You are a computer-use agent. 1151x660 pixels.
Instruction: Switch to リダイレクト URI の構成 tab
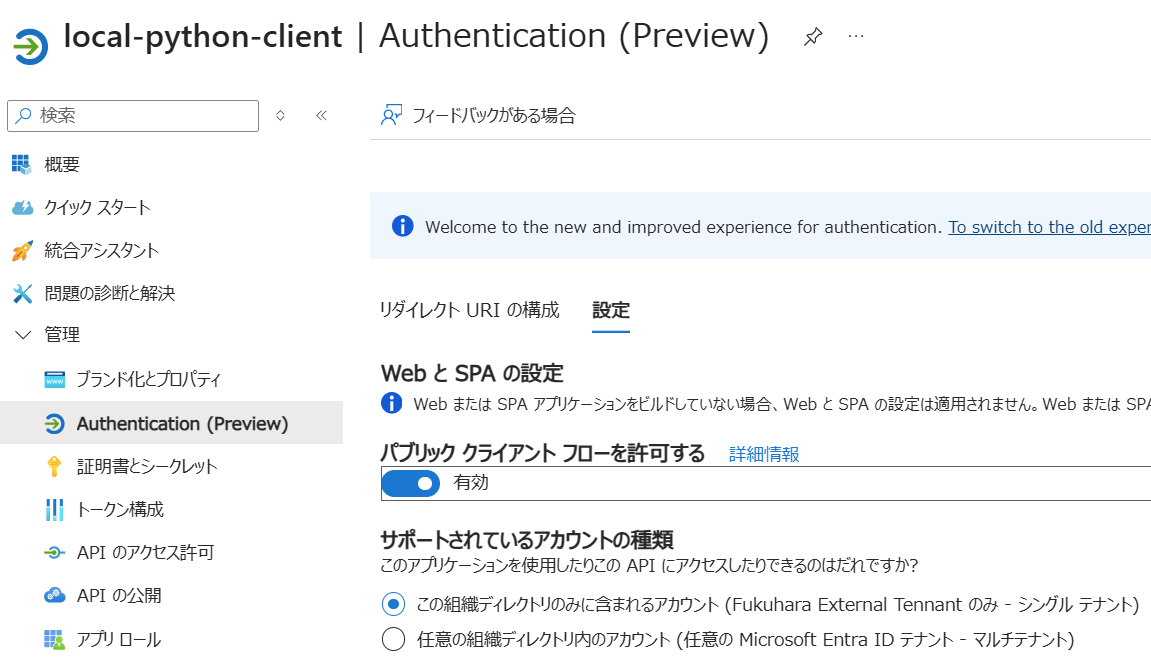click(x=469, y=310)
